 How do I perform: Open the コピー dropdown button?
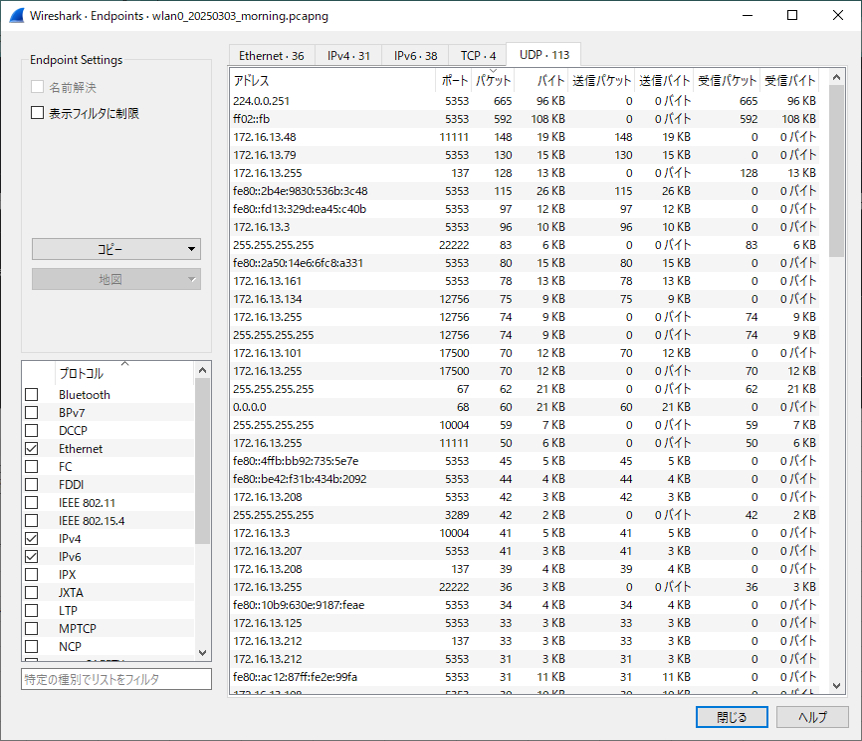(x=116, y=249)
